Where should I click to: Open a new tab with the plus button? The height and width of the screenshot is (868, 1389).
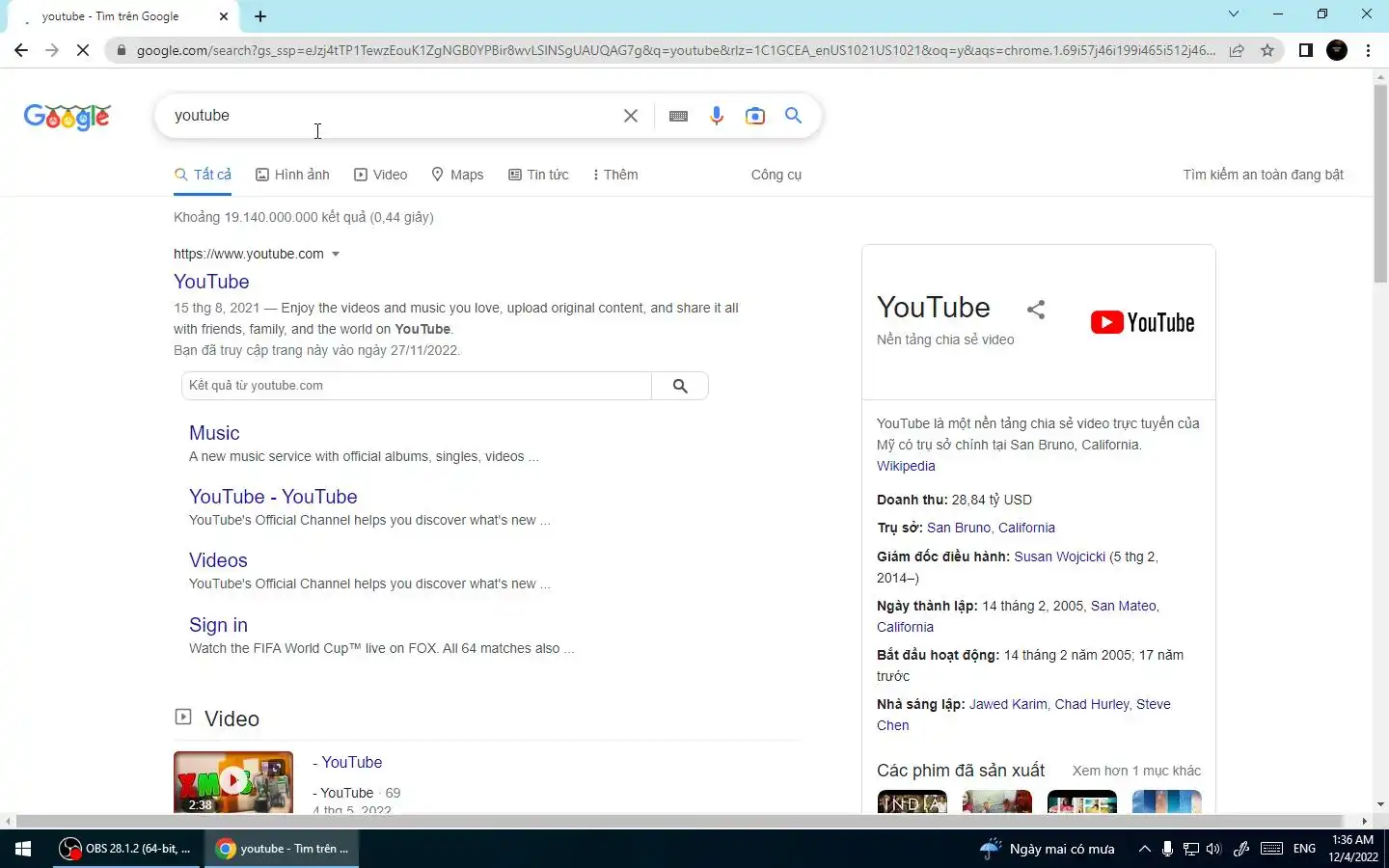tap(260, 16)
